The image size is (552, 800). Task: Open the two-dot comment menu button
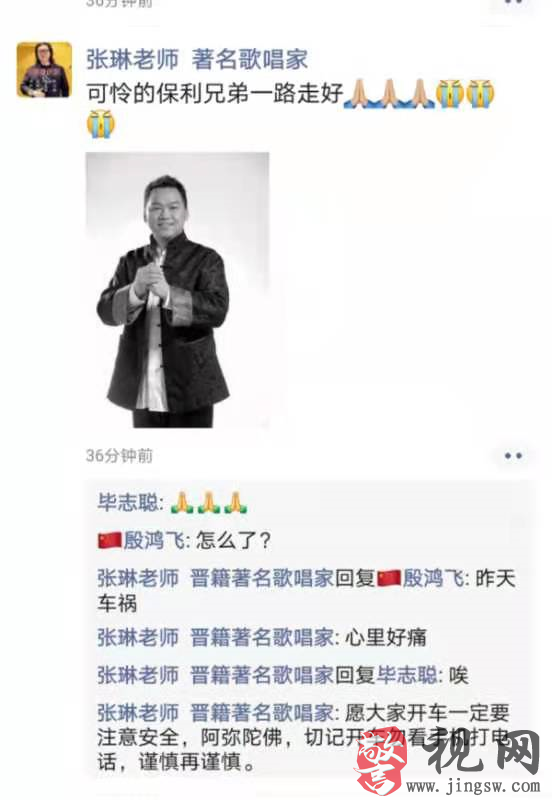(513, 456)
